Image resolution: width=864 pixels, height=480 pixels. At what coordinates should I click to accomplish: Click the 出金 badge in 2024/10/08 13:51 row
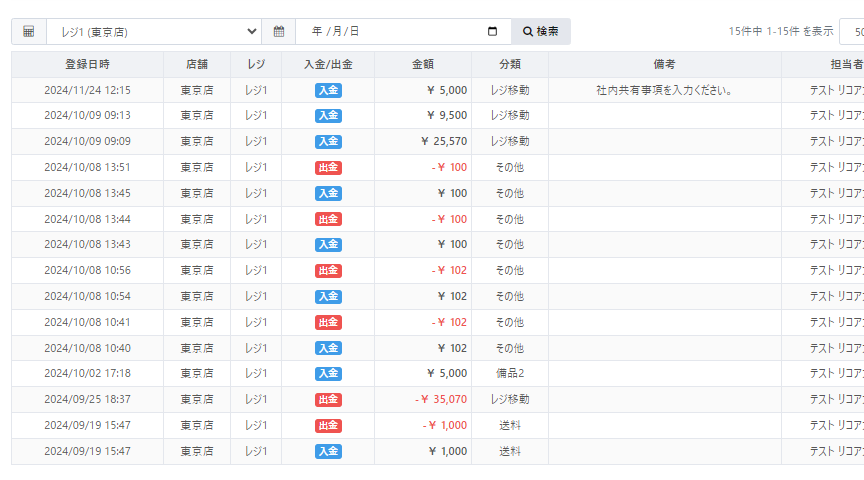[328, 168]
